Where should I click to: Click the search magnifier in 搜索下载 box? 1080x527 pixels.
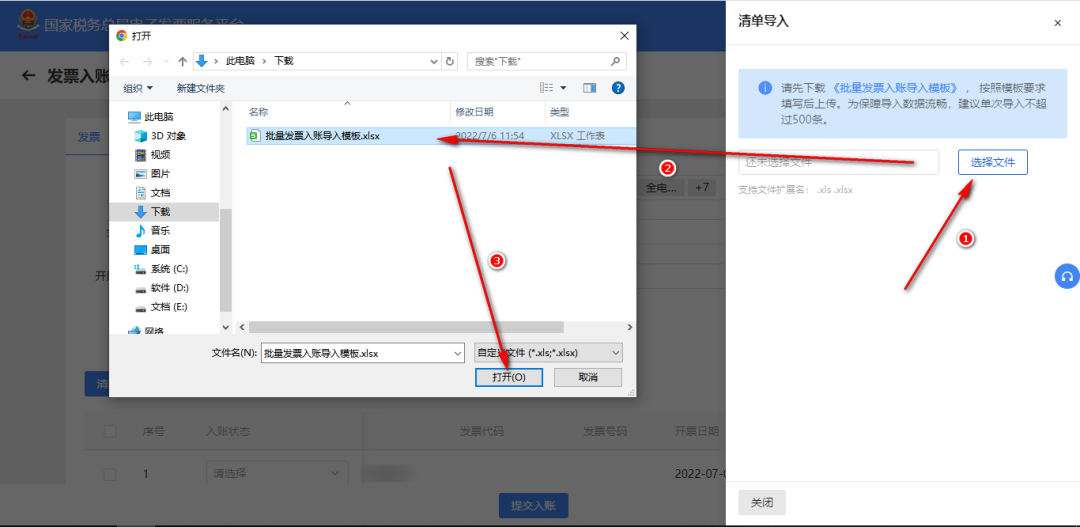(617, 61)
